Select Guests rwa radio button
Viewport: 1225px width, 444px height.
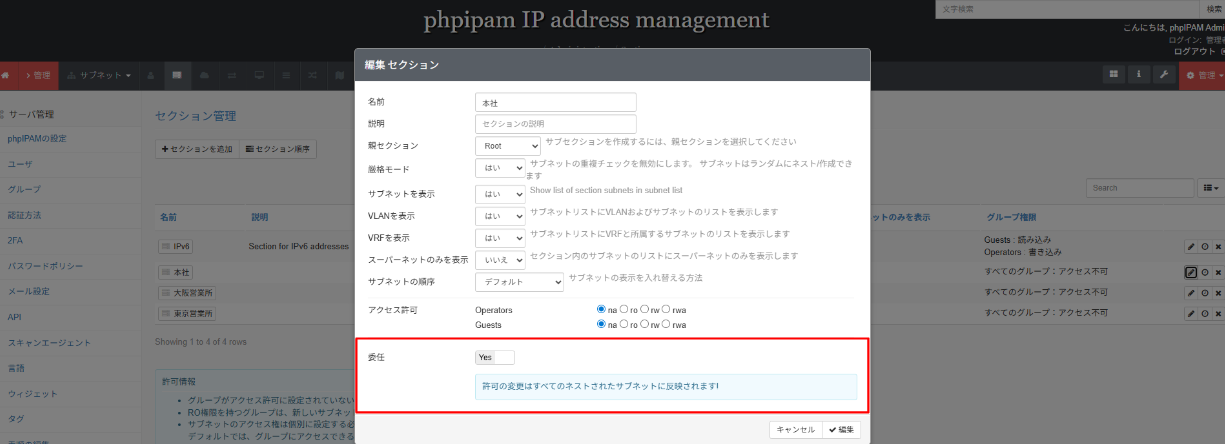(x=666, y=324)
